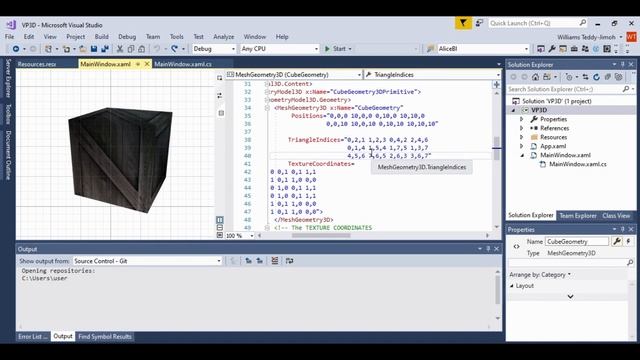Open the Server Explorer side tab
Image resolution: width=640 pixels, height=360 pixels.
(x=8, y=78)
